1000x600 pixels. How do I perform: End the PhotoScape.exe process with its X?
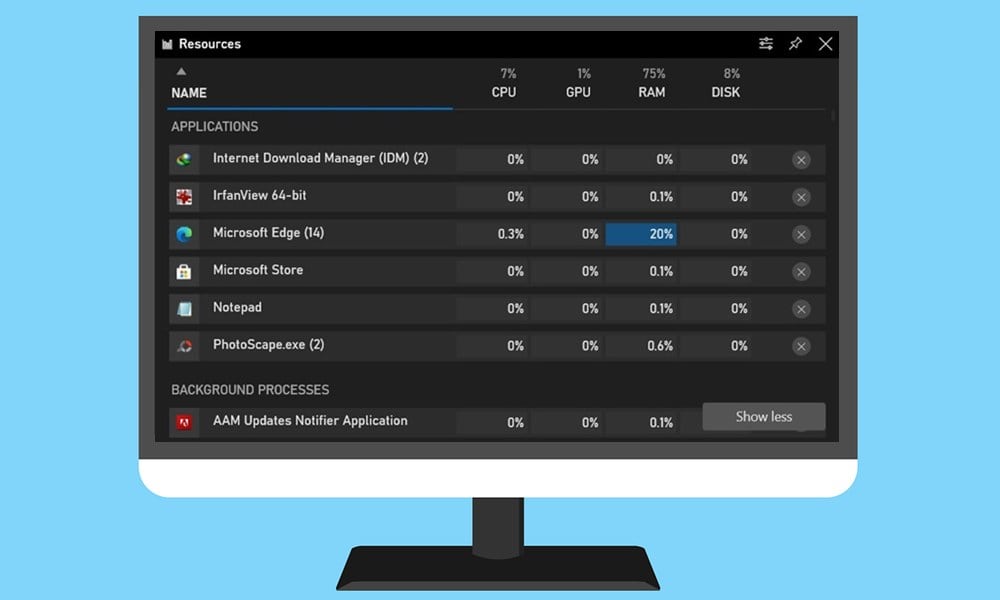point(801,346)
